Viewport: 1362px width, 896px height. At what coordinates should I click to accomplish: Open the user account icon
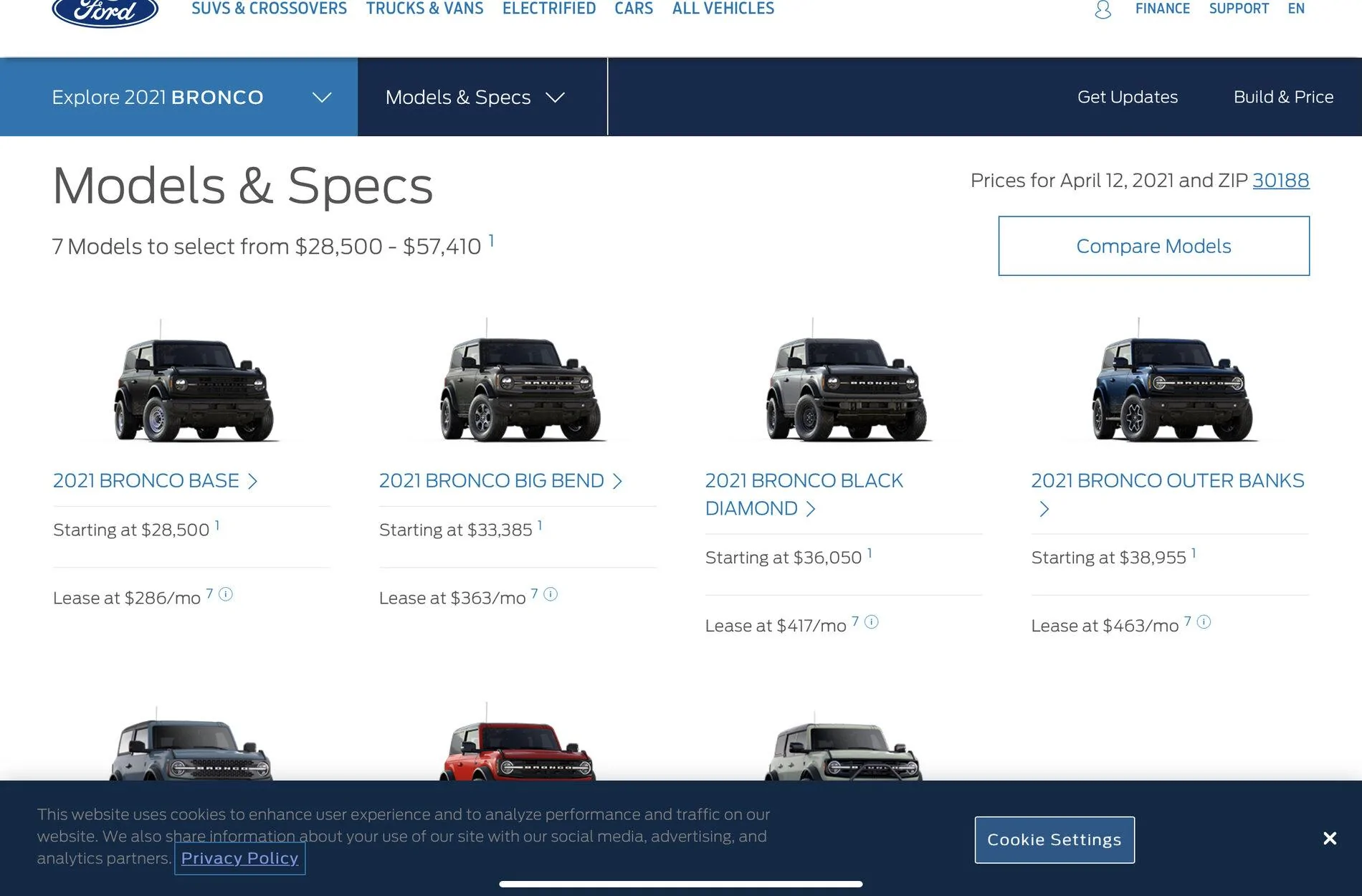pyautogui.click(x=1103, y=9)
